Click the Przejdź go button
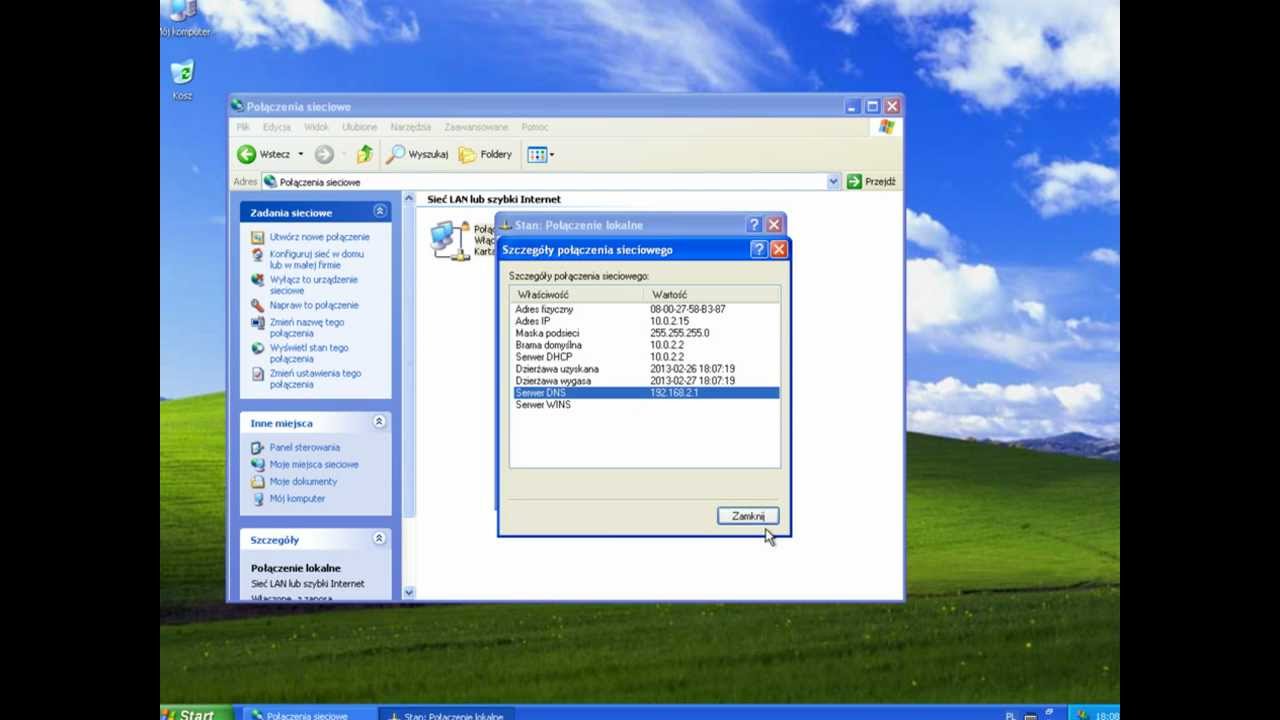 (x=871, y=182)
